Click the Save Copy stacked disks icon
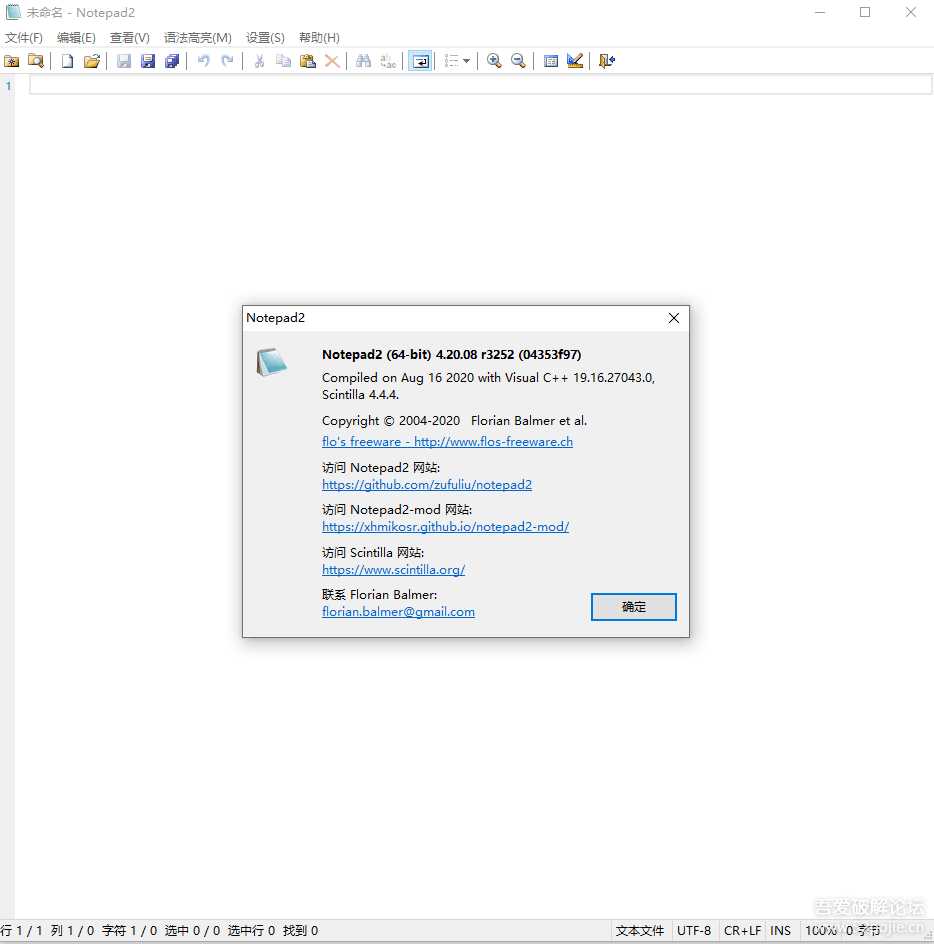Screen dimensions: 934x944 tap(172, 61)
